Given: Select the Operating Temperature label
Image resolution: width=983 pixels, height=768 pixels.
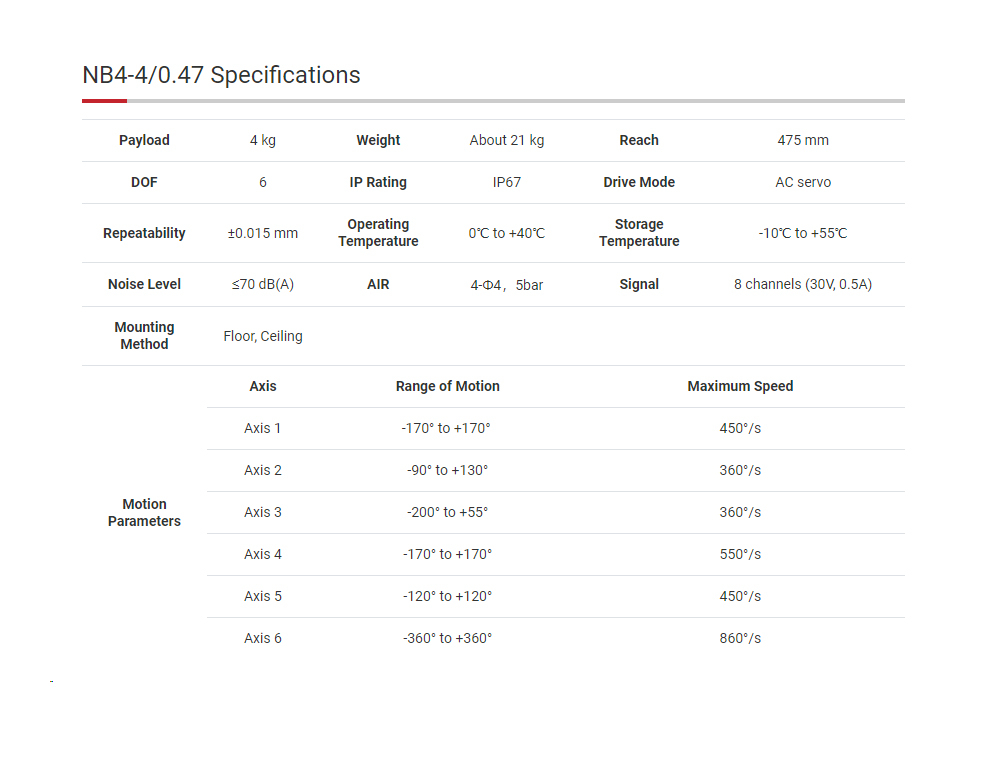Looking at the screenshot, I should [x=378, y=233].
